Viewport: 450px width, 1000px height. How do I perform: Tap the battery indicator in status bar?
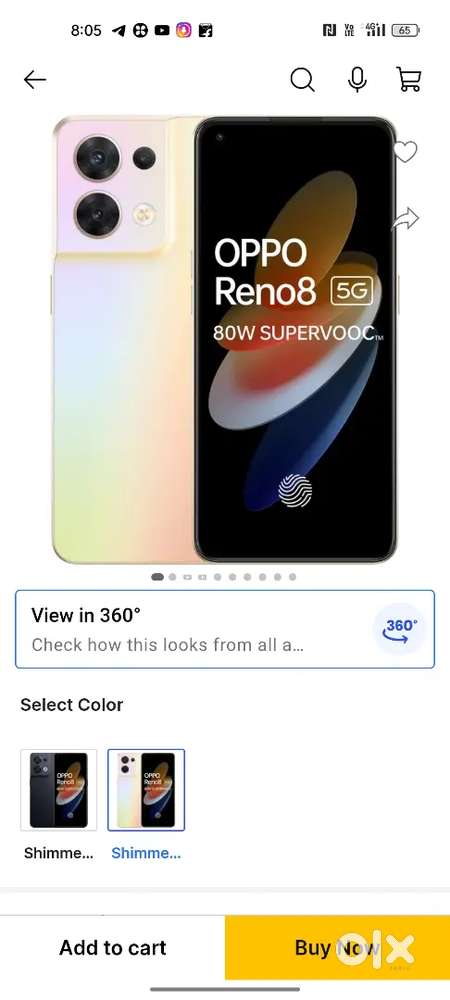[x=405, y=30]
